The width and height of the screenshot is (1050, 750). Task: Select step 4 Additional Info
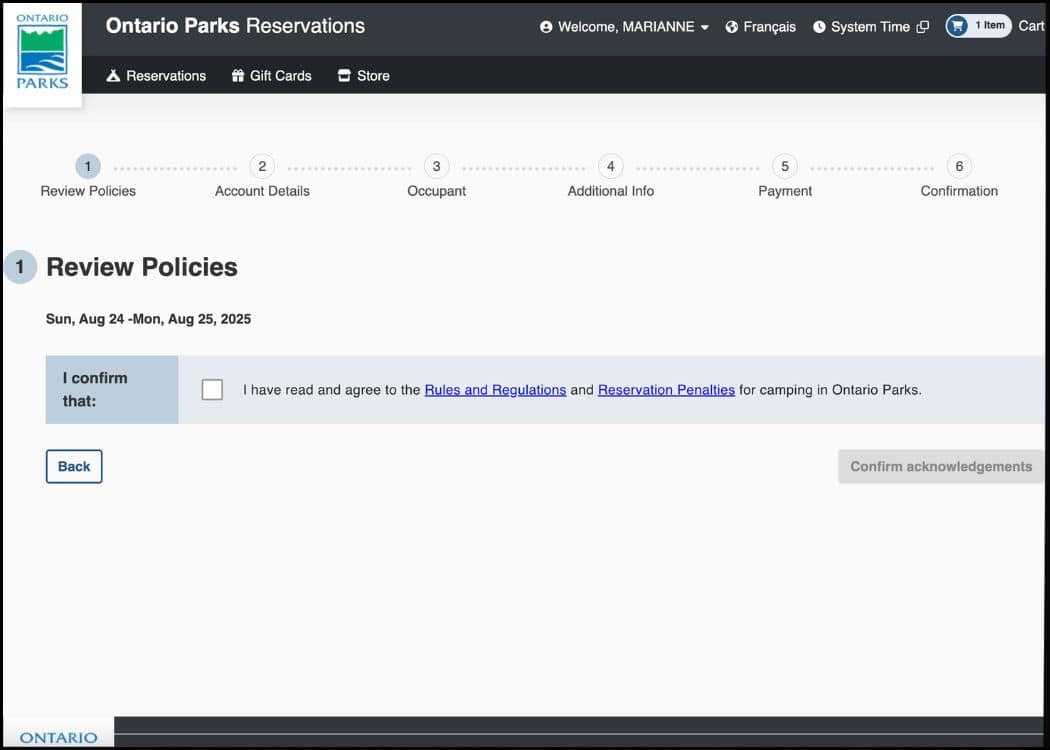(611, 177)
